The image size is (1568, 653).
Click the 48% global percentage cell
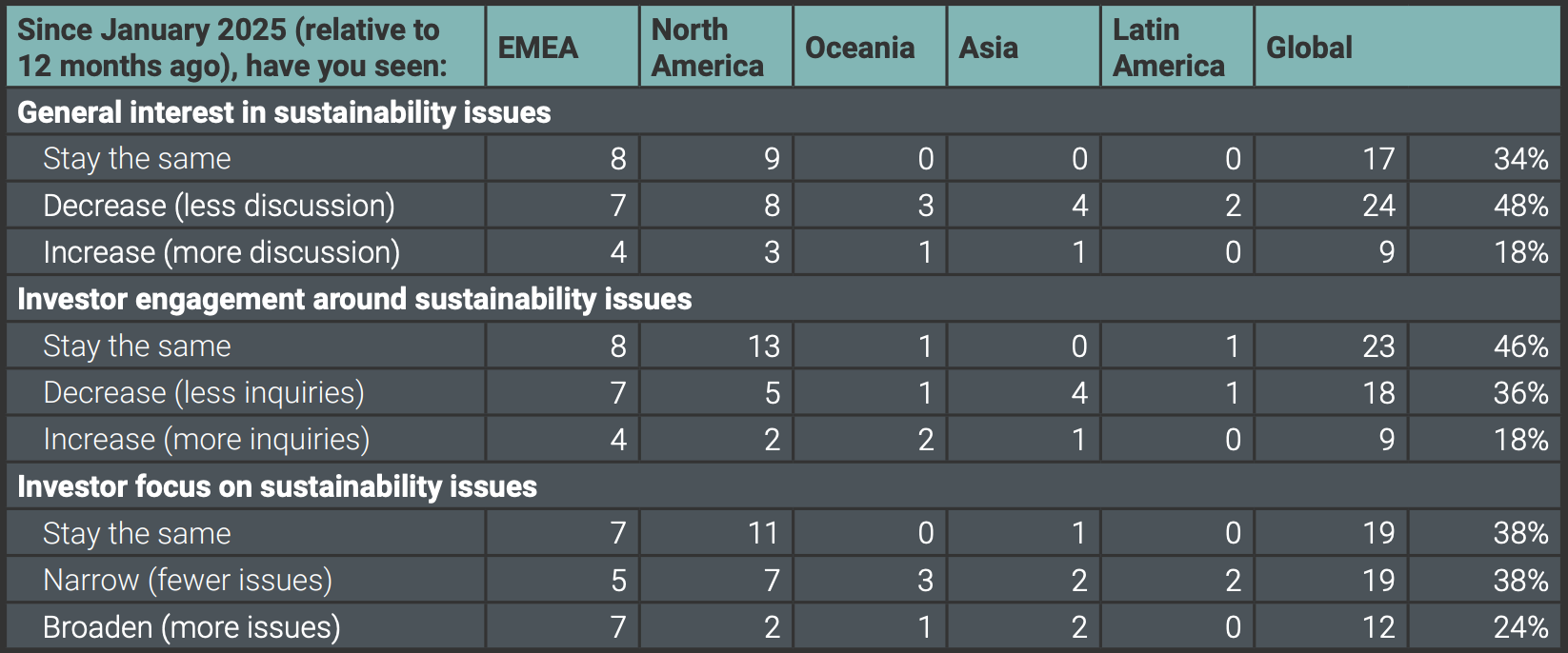pyautogui.click(x=1520, y=206)
